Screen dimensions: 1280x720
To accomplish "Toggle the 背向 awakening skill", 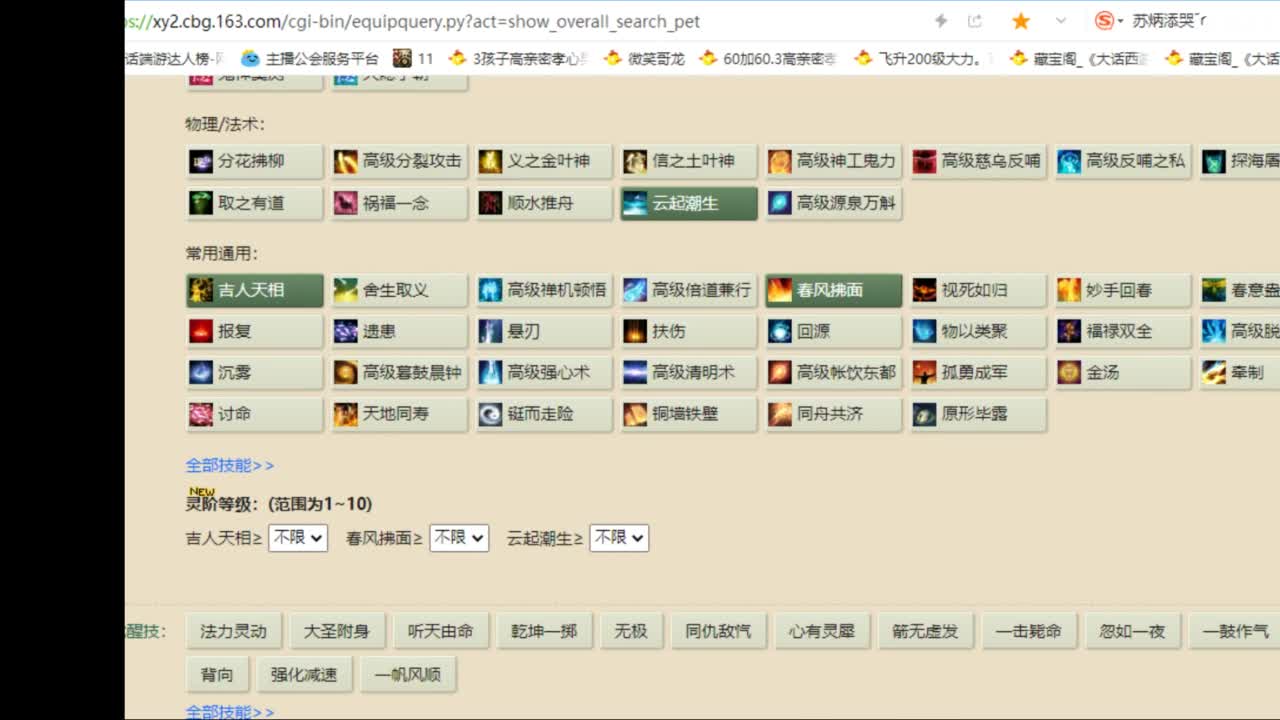I will pyautogui.click(x=217, y=674).
